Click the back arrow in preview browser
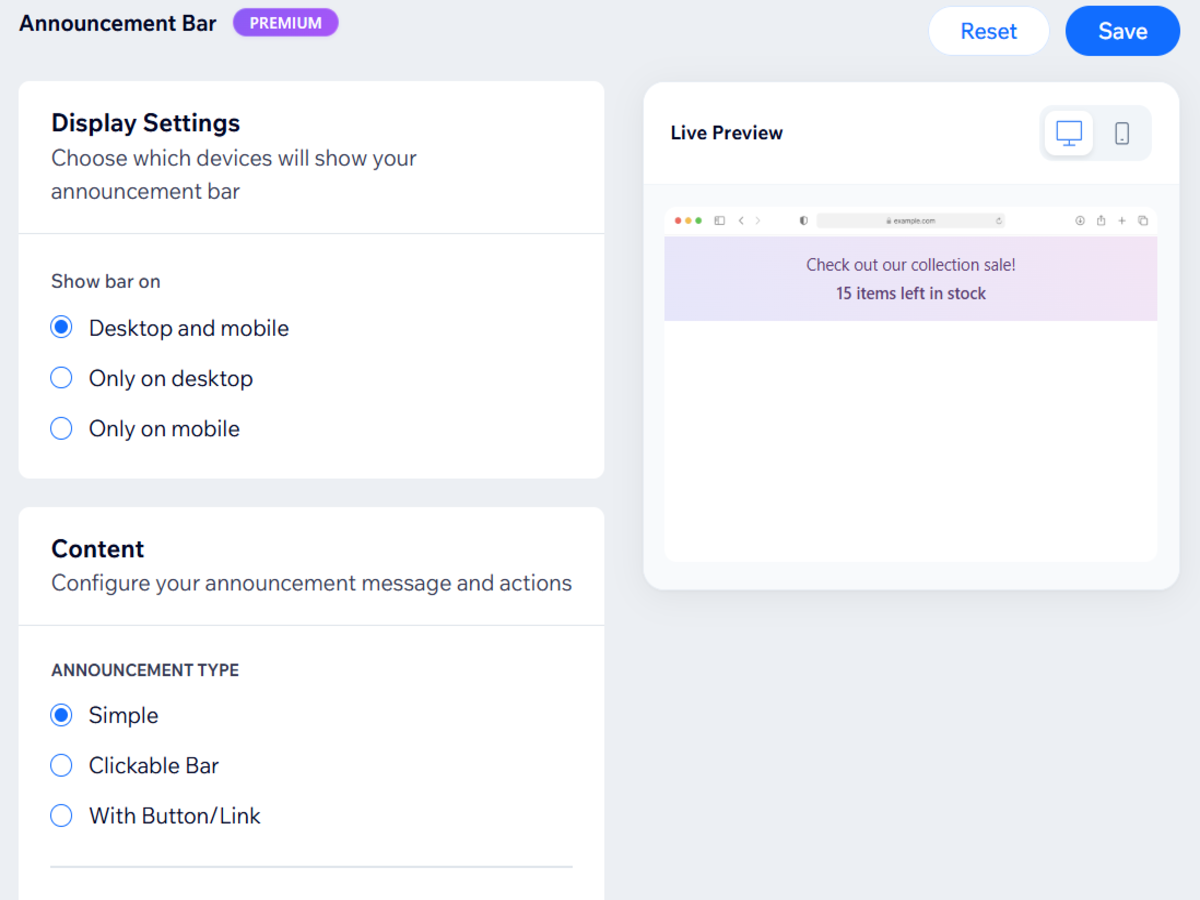This screenshot has width=1200, height=900. 741,221
